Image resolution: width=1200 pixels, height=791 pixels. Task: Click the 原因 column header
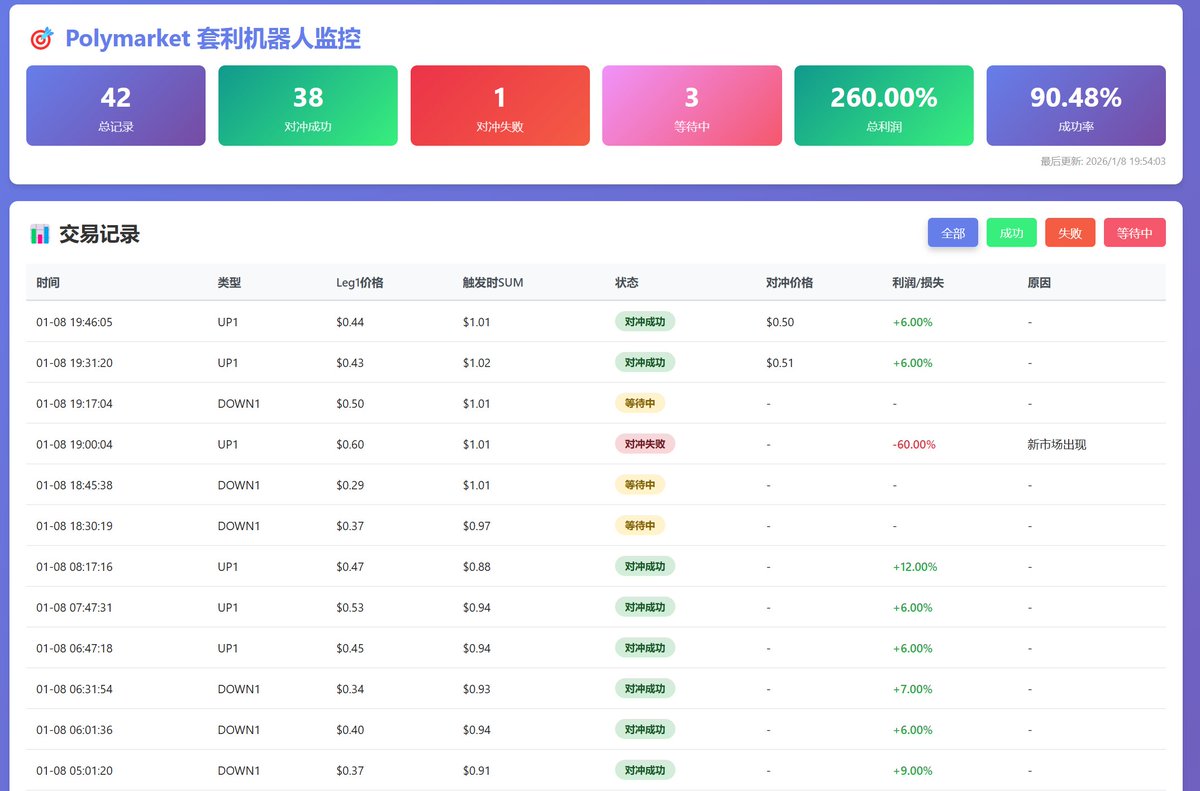tap(1039, 283)
